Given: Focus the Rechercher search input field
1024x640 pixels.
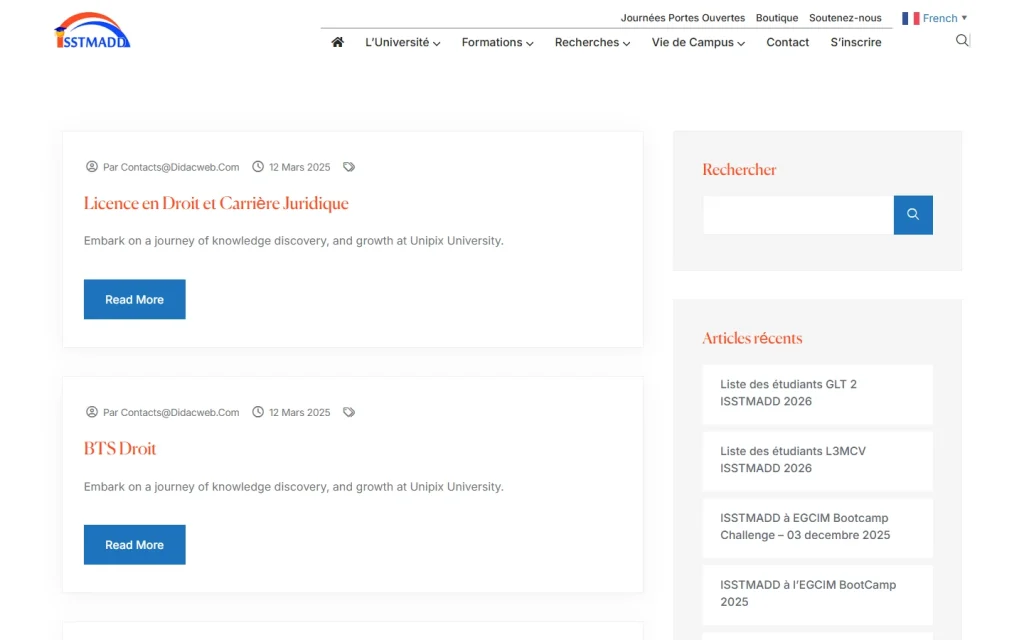Looking at the screenshot, I should [x=798, y=215].
